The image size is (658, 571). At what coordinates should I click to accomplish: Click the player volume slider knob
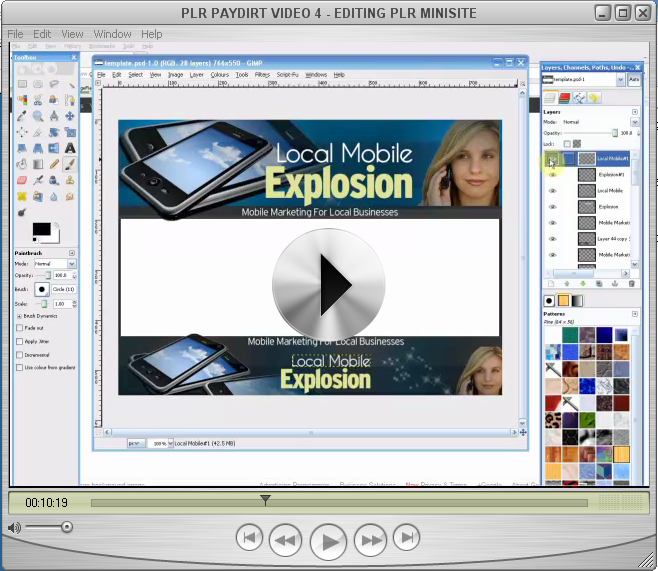(67, 527)
